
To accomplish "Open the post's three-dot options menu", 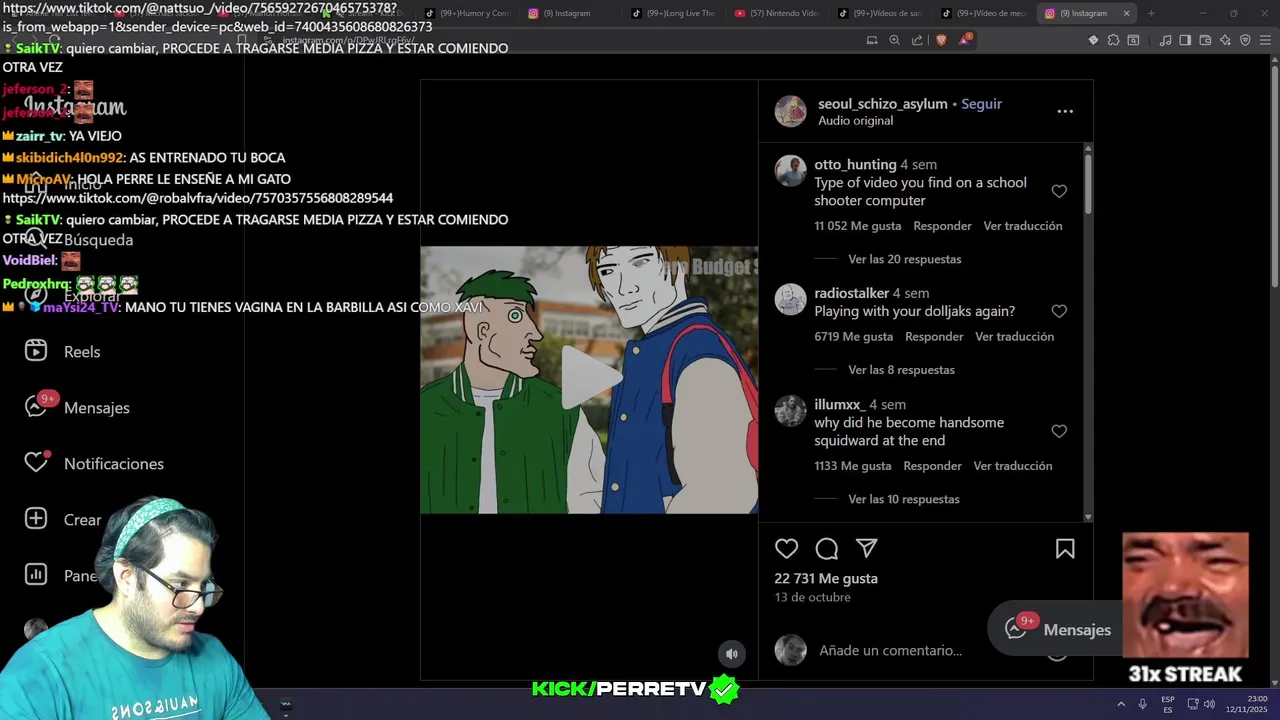I will click(1065, 111).
